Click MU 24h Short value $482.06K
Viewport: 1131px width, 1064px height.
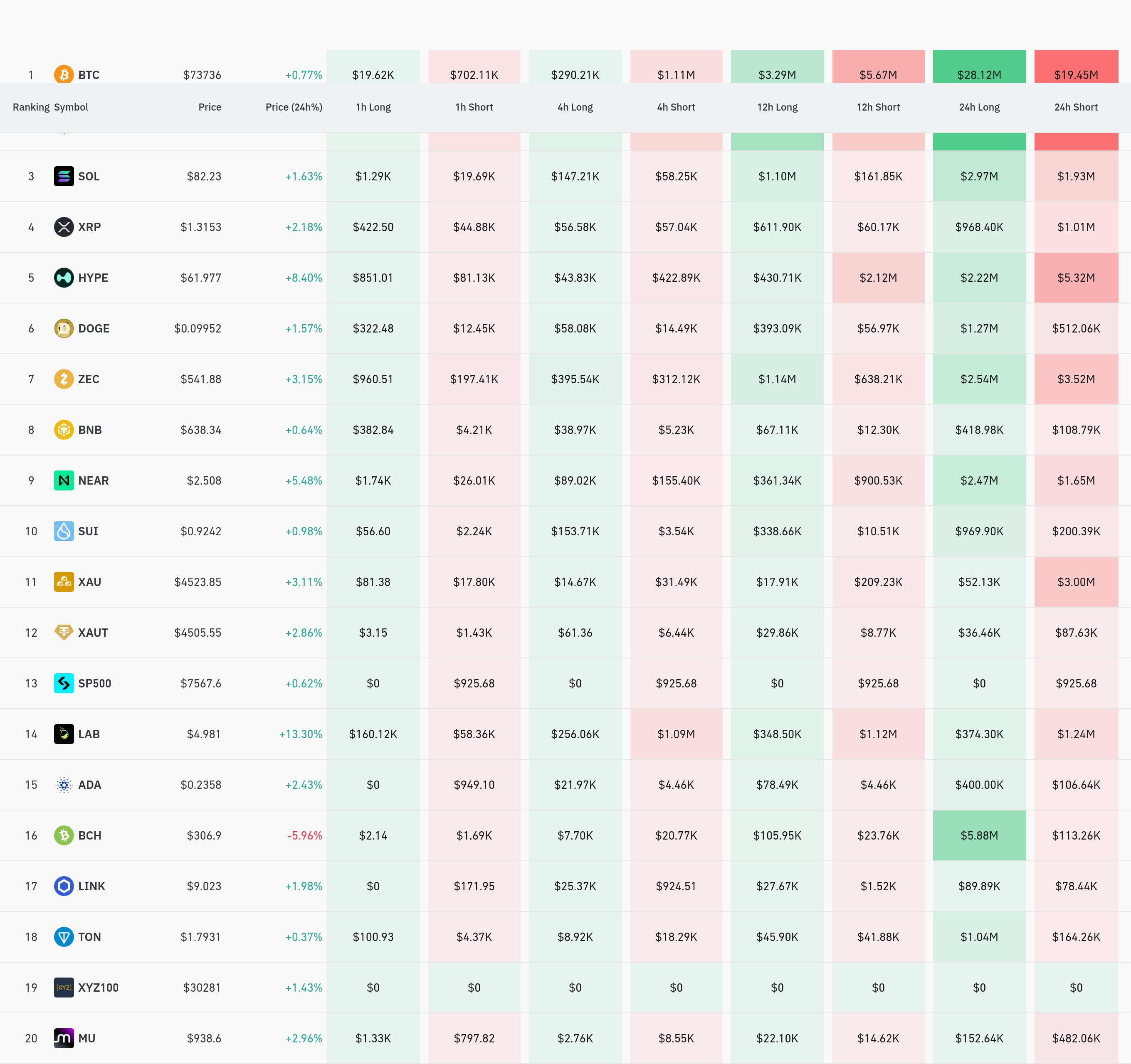pyautogui.click(x=1076, y=1038)
